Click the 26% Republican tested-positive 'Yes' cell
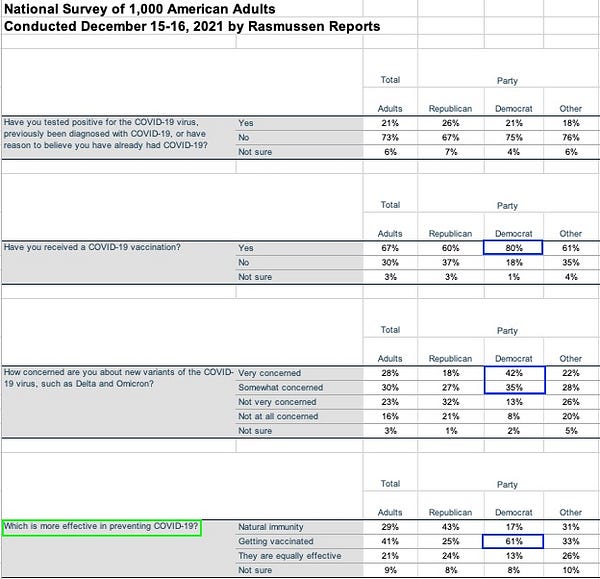Image resolution: width=600 pixels, height=579 pixels. (x=450, y=123)
